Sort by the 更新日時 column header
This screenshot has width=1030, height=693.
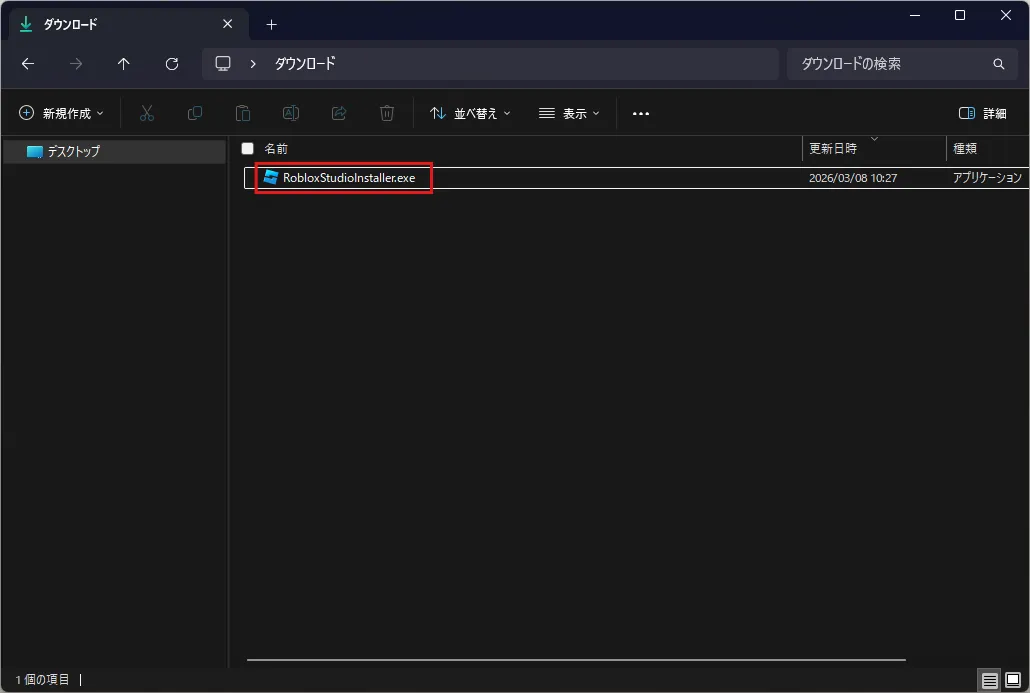point(833,148)
